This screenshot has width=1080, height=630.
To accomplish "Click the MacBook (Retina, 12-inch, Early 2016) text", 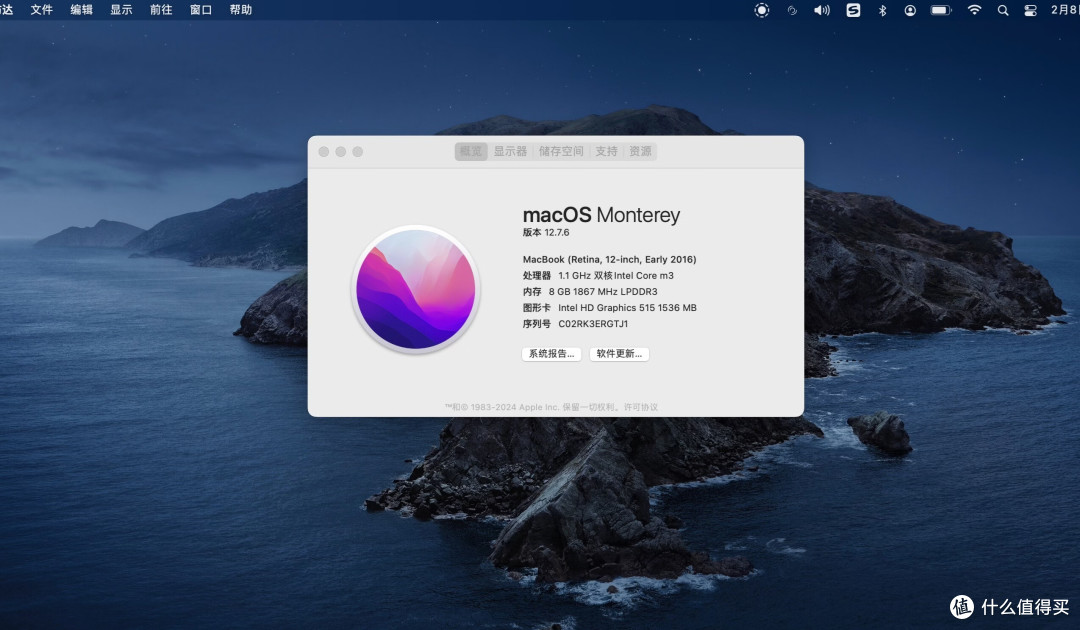I will click(610, 260).
